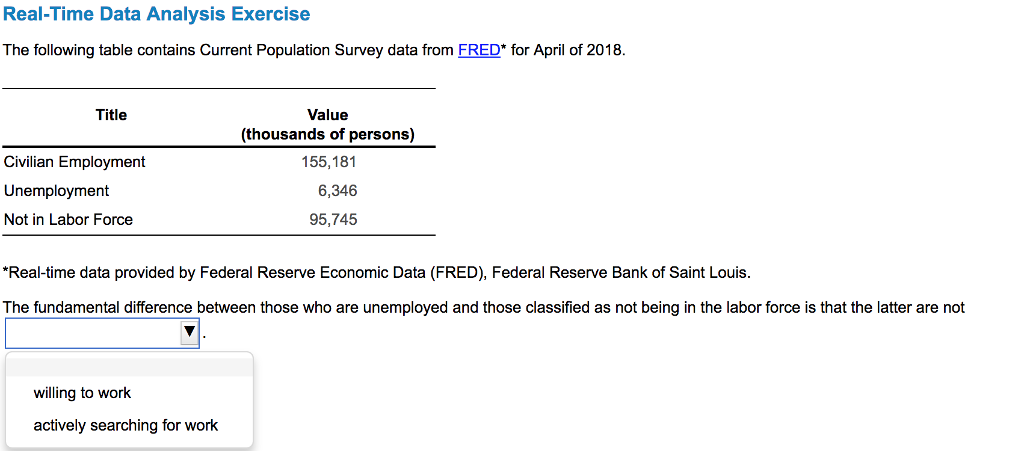Screen dimensions: 1024x451
Task: Click the 95,745 table value
Action: (x=333, y=219)
